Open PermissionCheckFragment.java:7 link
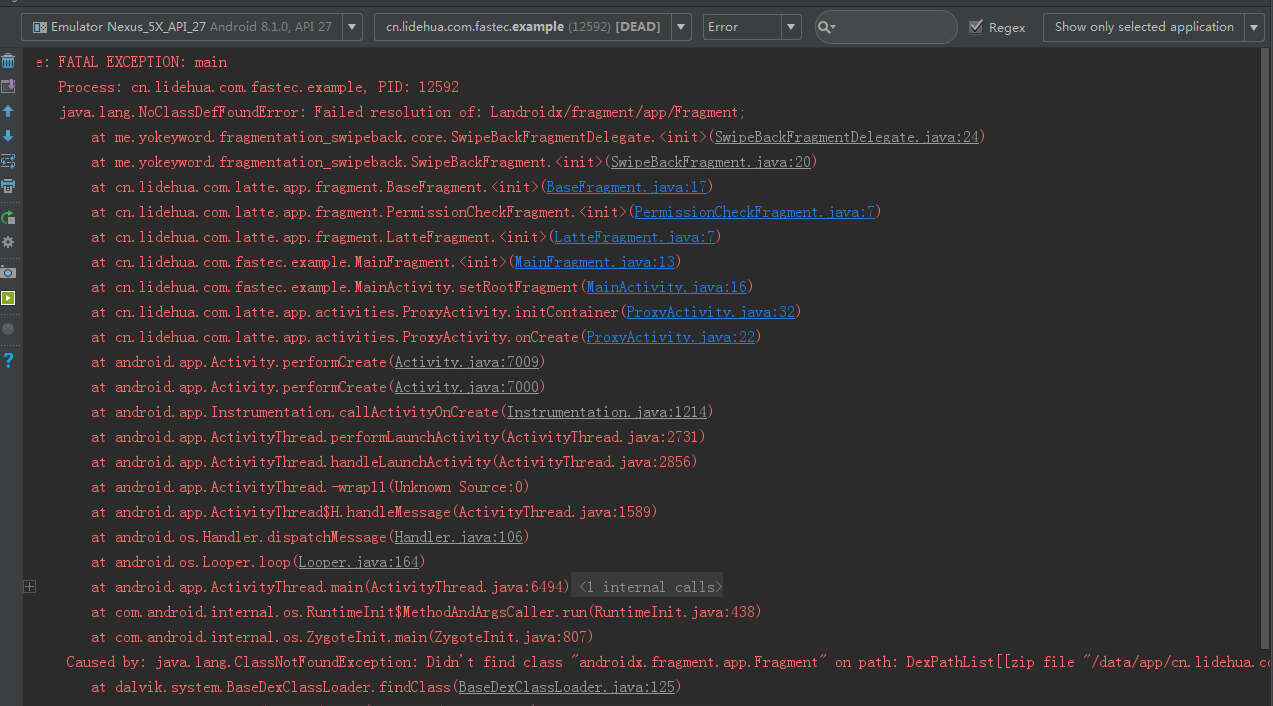This screenshot has width=1273, height=706. [x=755, y=212]
